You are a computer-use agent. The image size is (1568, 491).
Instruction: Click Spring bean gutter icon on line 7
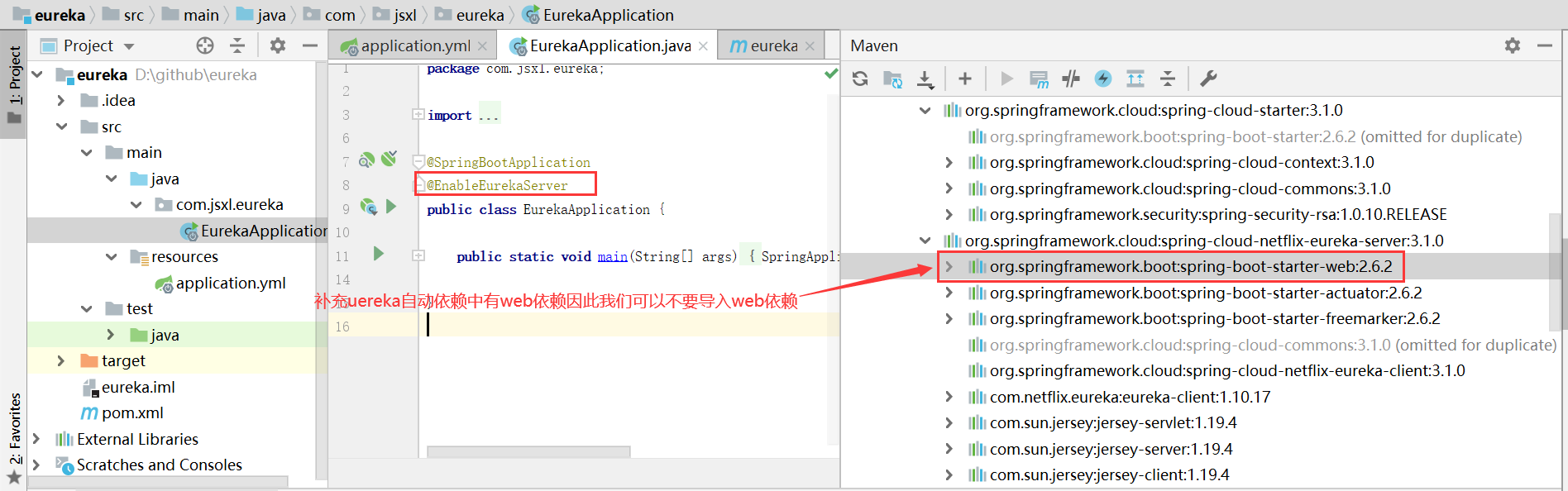pyautogui.click(x=366, y=159)
